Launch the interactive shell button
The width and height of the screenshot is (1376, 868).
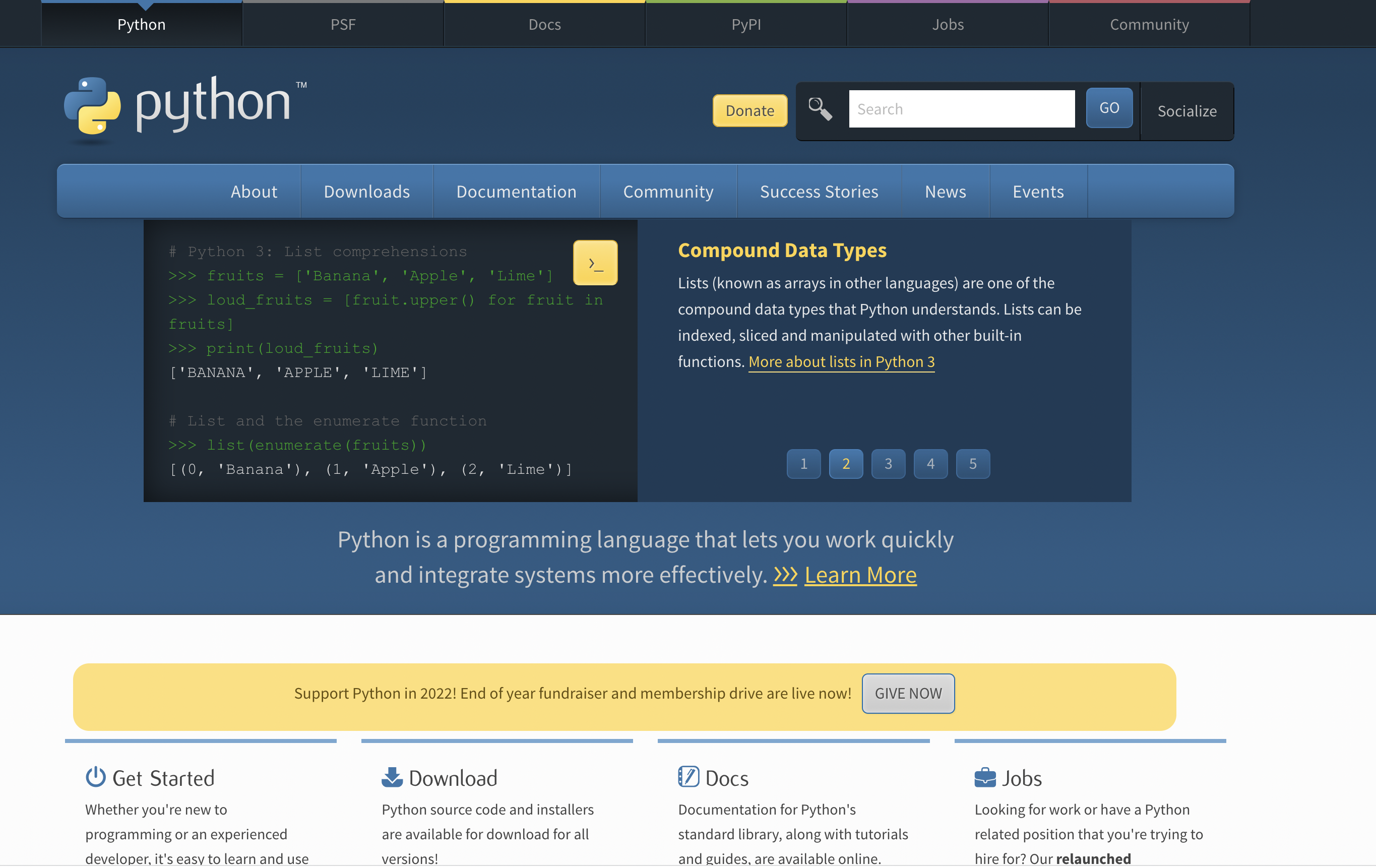coord(595,263)
